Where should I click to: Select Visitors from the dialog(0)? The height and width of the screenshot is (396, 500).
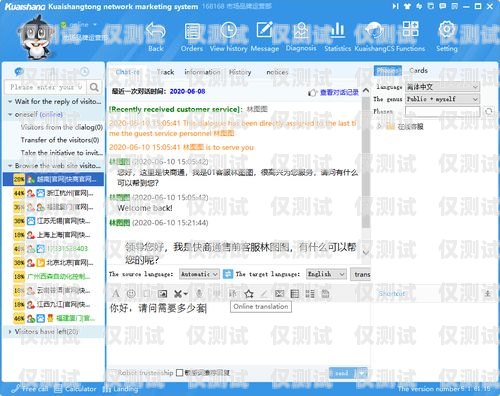click(x=62, y=127)
